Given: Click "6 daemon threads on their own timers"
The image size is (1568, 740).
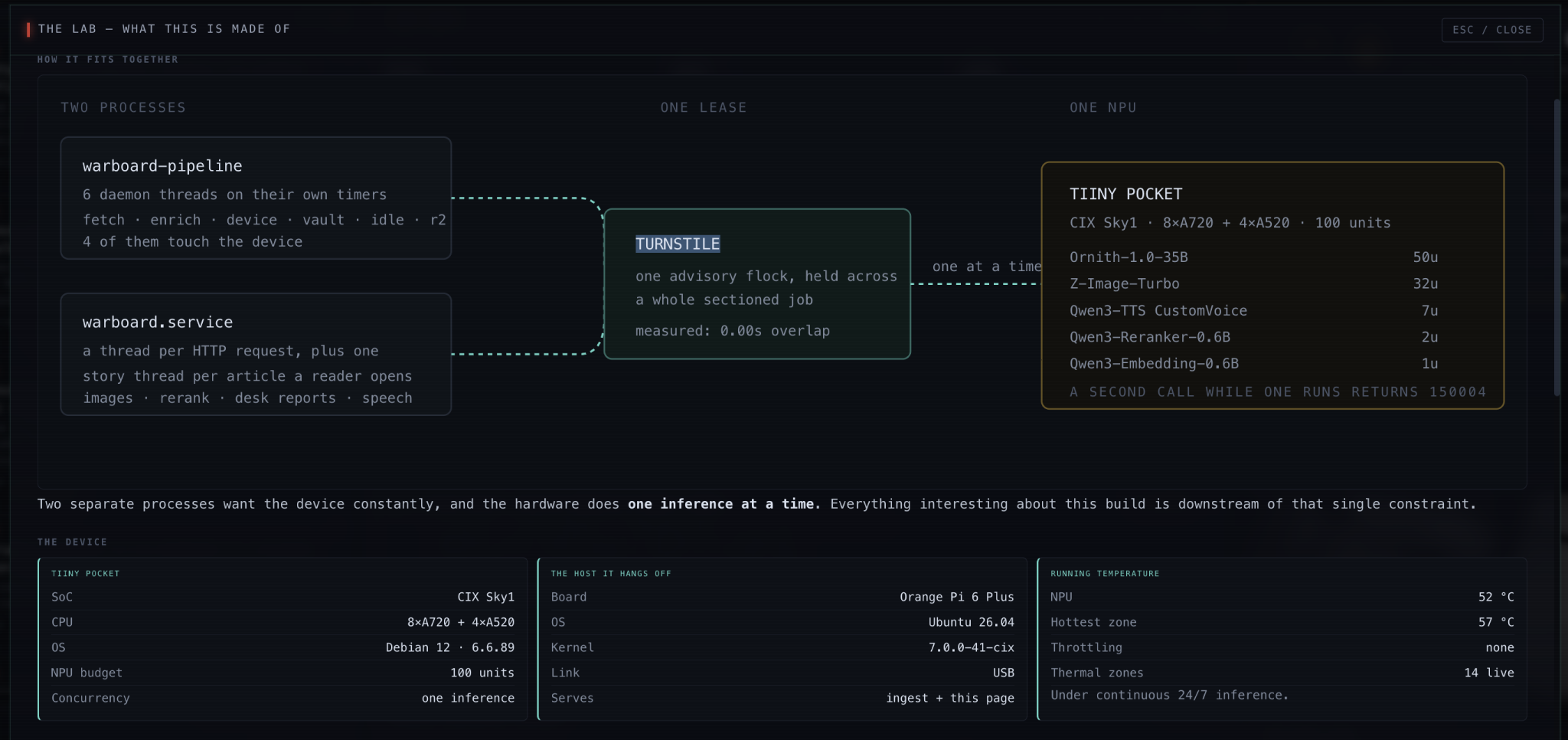Looking at the screenshot, I should [235, 195].
